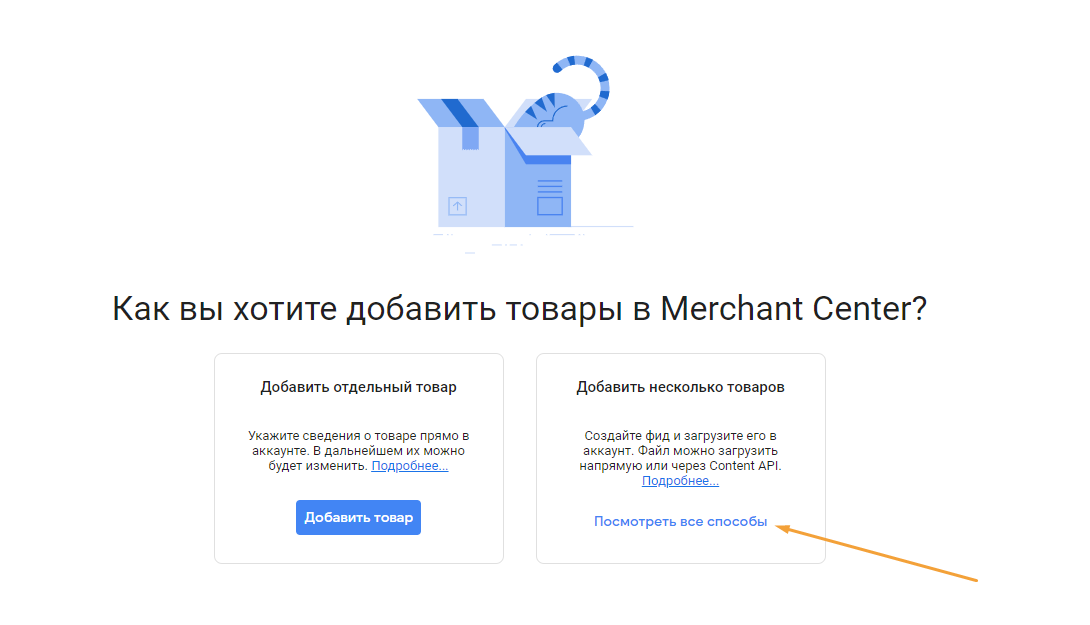Click the "Укажите сведения о товаре" description text
The height and width of the screenshot is (625, 1090).
[359, 451]
